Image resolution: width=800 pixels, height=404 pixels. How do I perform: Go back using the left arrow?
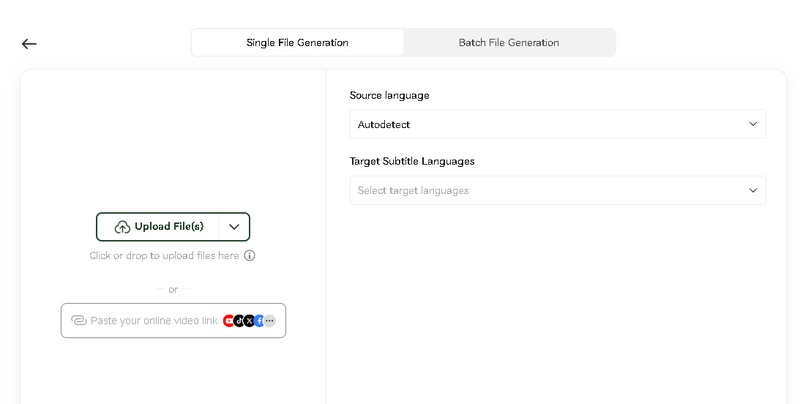pyautogui.click(x=29, y=43)
